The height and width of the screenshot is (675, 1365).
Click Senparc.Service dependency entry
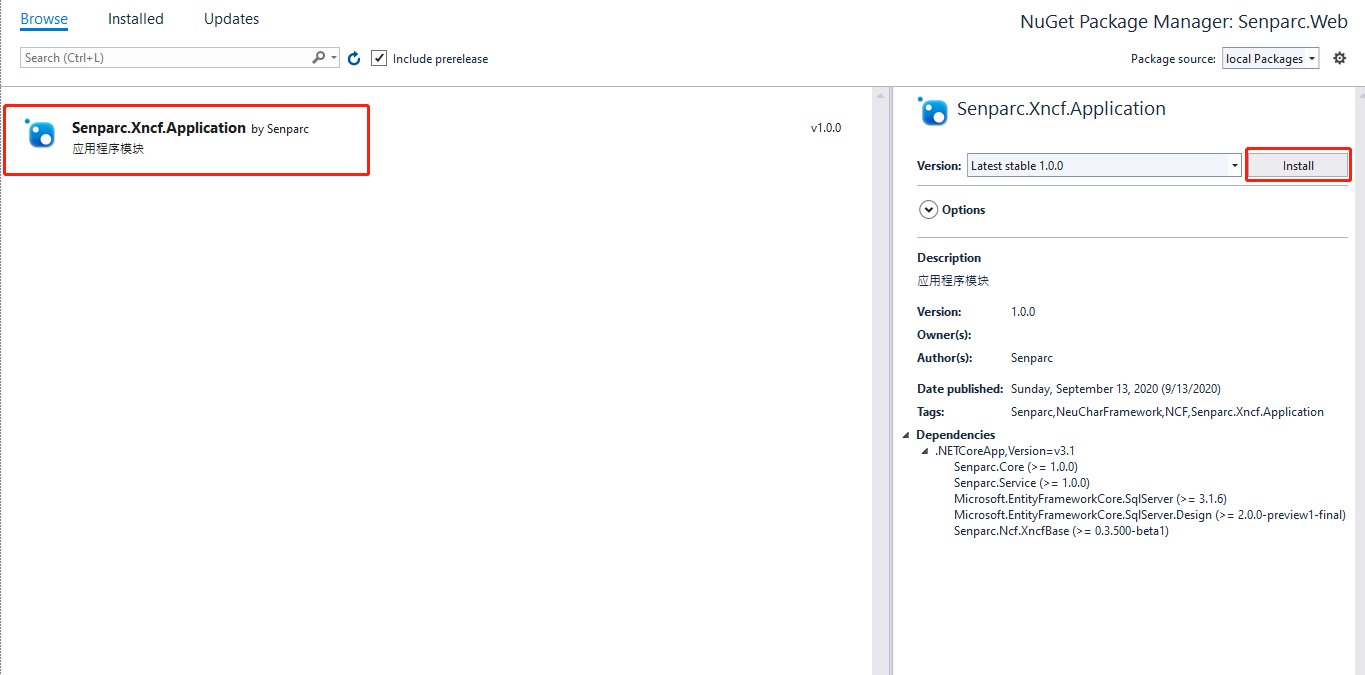(x=1022, y=483)
